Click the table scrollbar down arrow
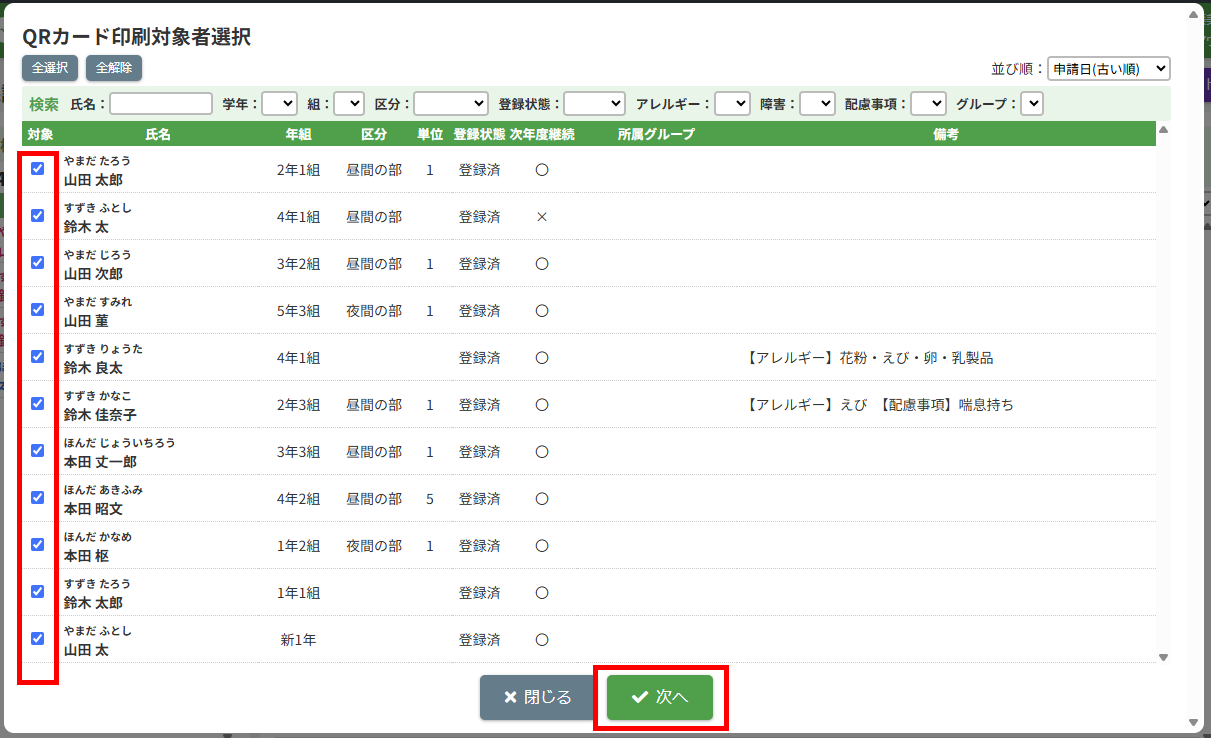This screenshot has height=738, width=1211. click(x=1163, y=657)
